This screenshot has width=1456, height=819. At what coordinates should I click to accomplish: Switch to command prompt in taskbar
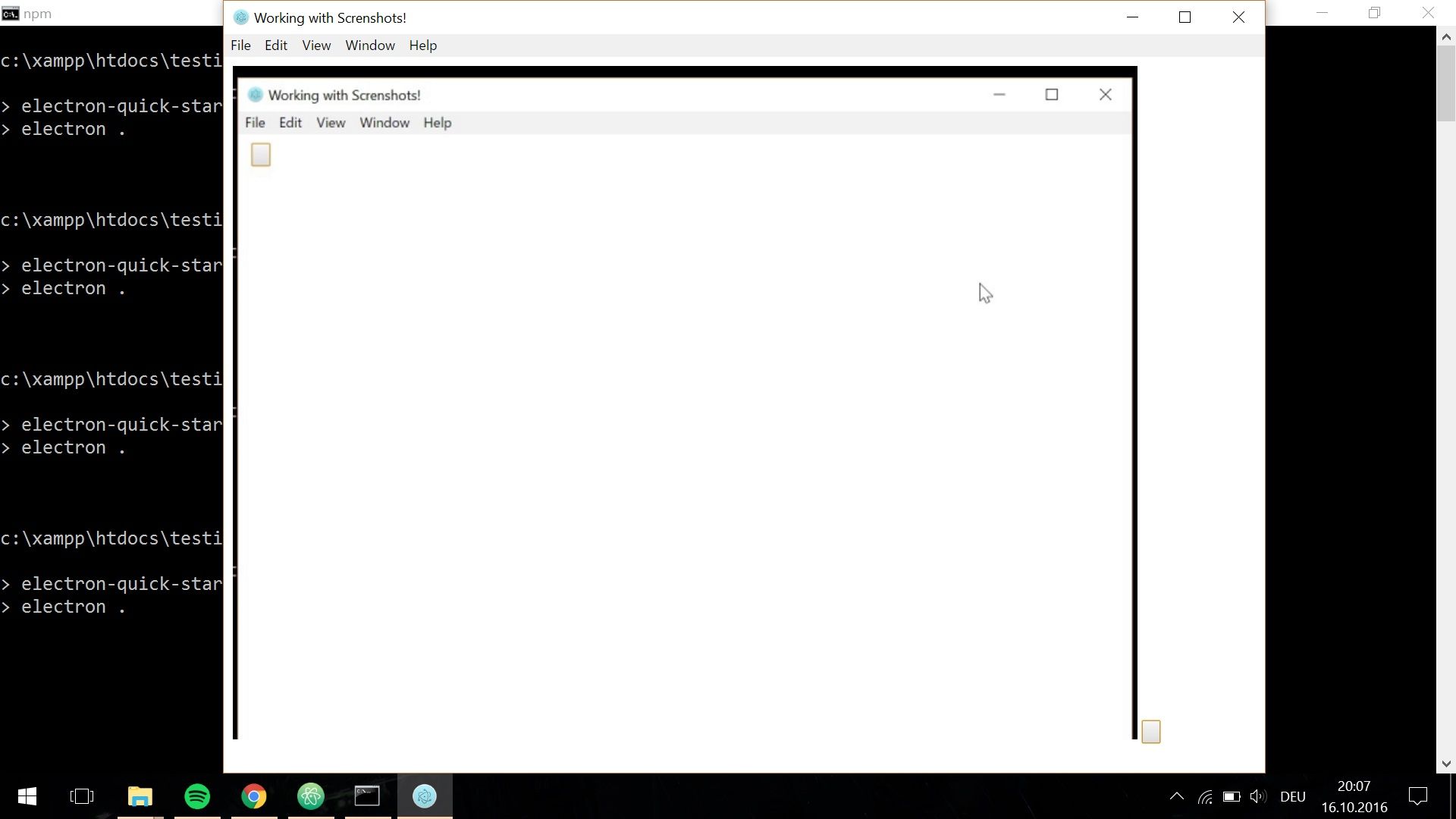tap(368, 796)
